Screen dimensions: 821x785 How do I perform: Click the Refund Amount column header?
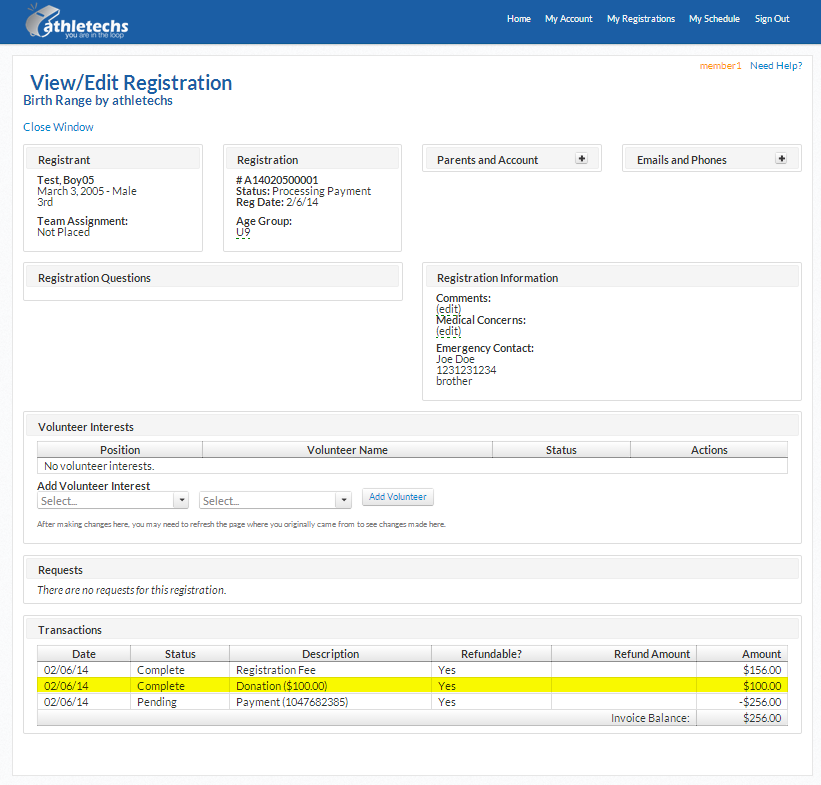(x=624, y=654)
